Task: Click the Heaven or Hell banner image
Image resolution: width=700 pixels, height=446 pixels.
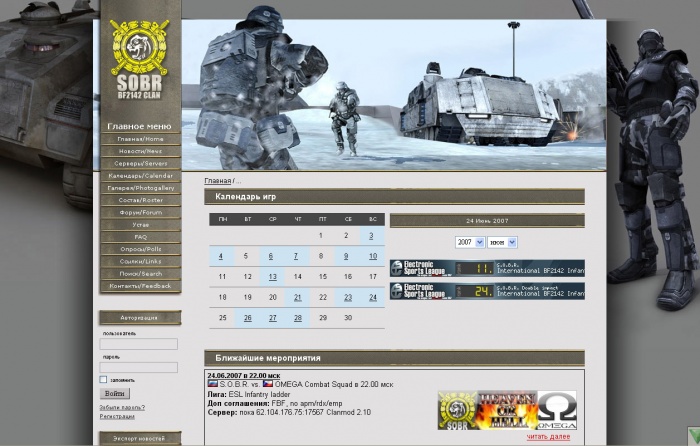Action: pos(507,411)
